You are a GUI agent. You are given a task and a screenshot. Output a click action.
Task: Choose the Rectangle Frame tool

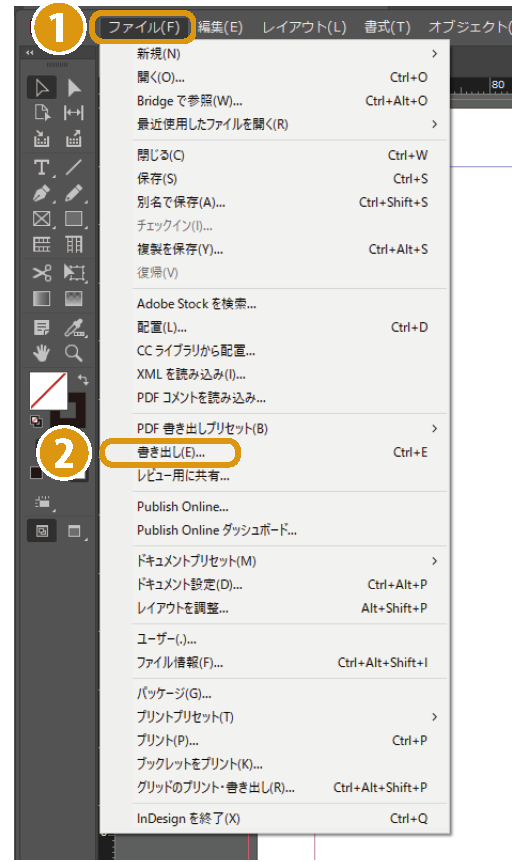[x=42, y=219]
